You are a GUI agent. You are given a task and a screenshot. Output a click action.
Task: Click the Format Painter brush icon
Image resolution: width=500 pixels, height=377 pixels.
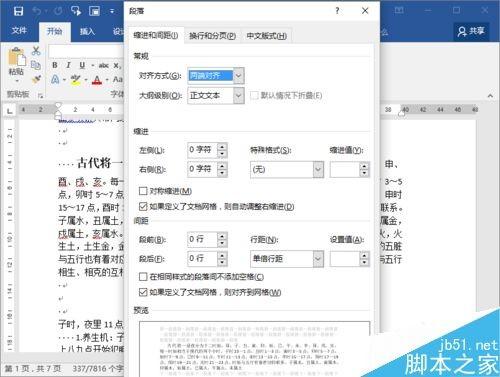(x=36, y=79)
